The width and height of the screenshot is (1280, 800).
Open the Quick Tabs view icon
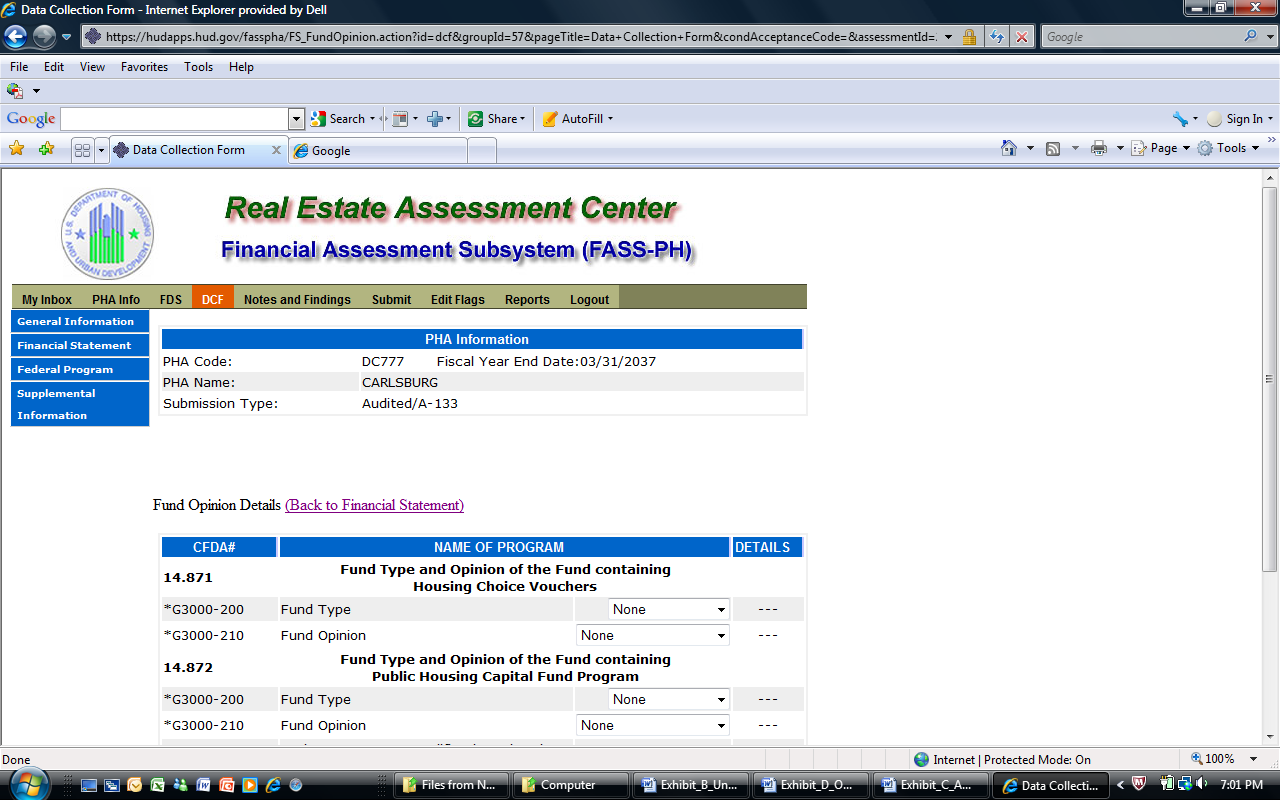coord(82,150)
